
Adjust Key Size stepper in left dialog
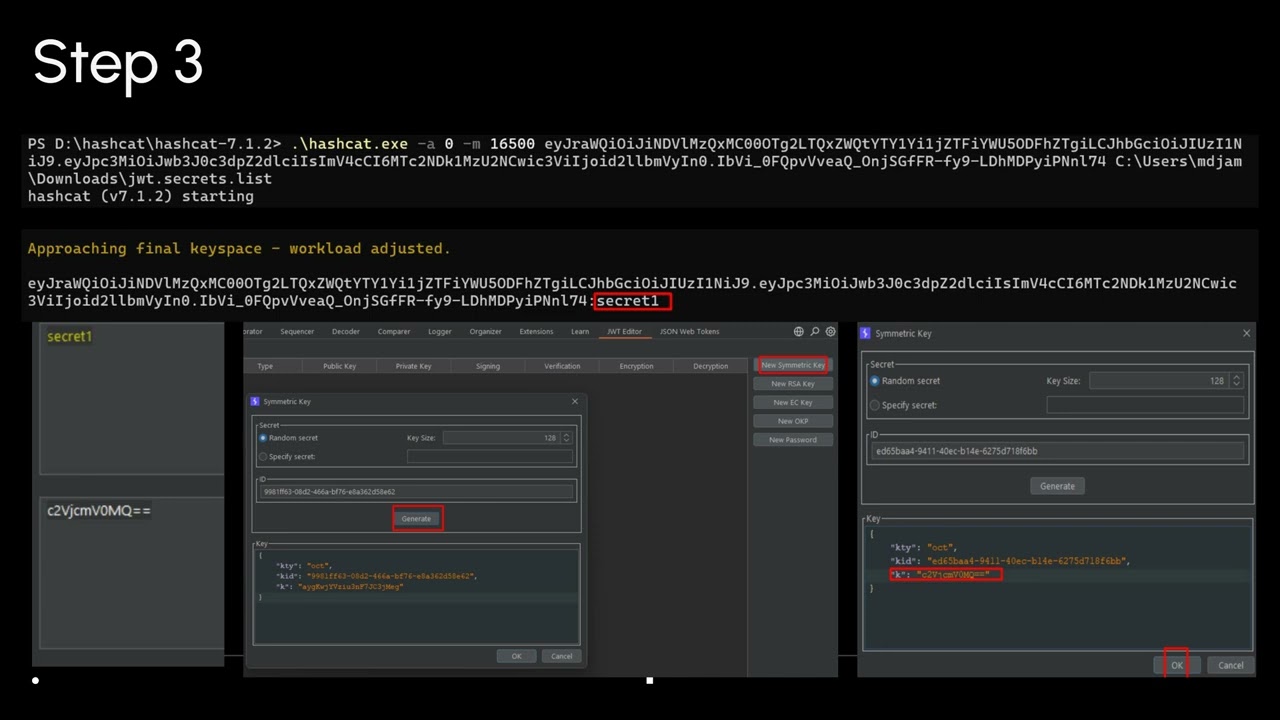[x=567, y=438]
